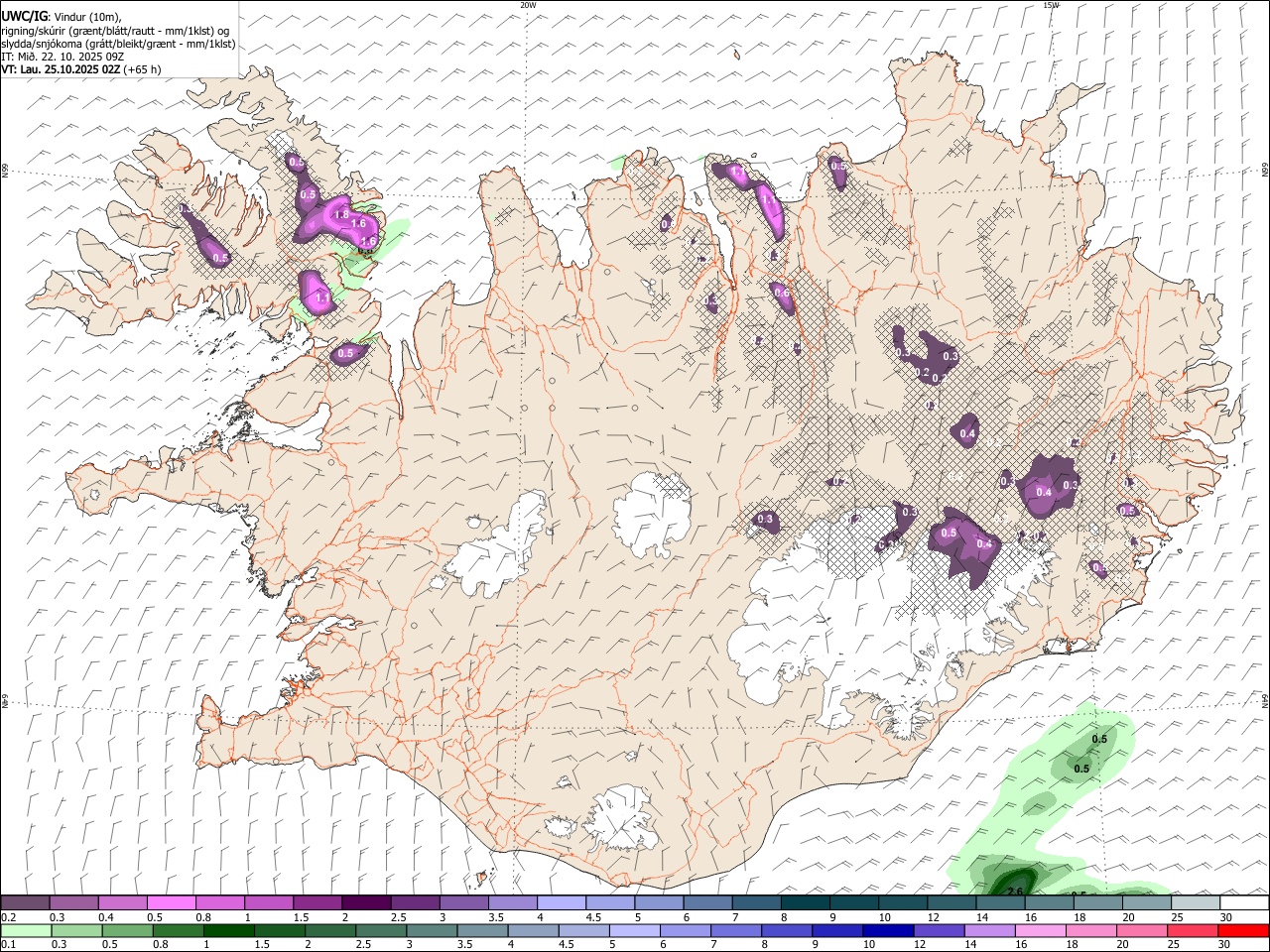Click the 'slydda/snjókoma' legend description line
This screenshot has height=952, width=1270.
118,44
